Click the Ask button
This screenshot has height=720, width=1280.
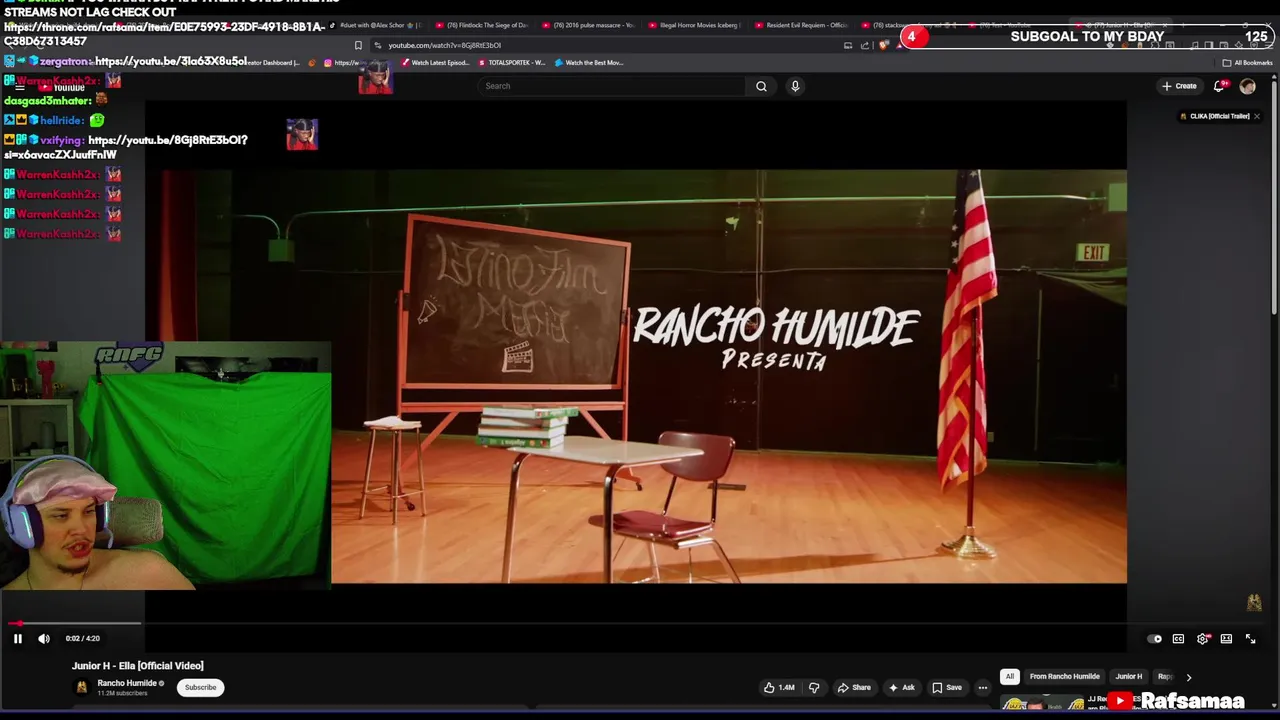click(901, 687)
